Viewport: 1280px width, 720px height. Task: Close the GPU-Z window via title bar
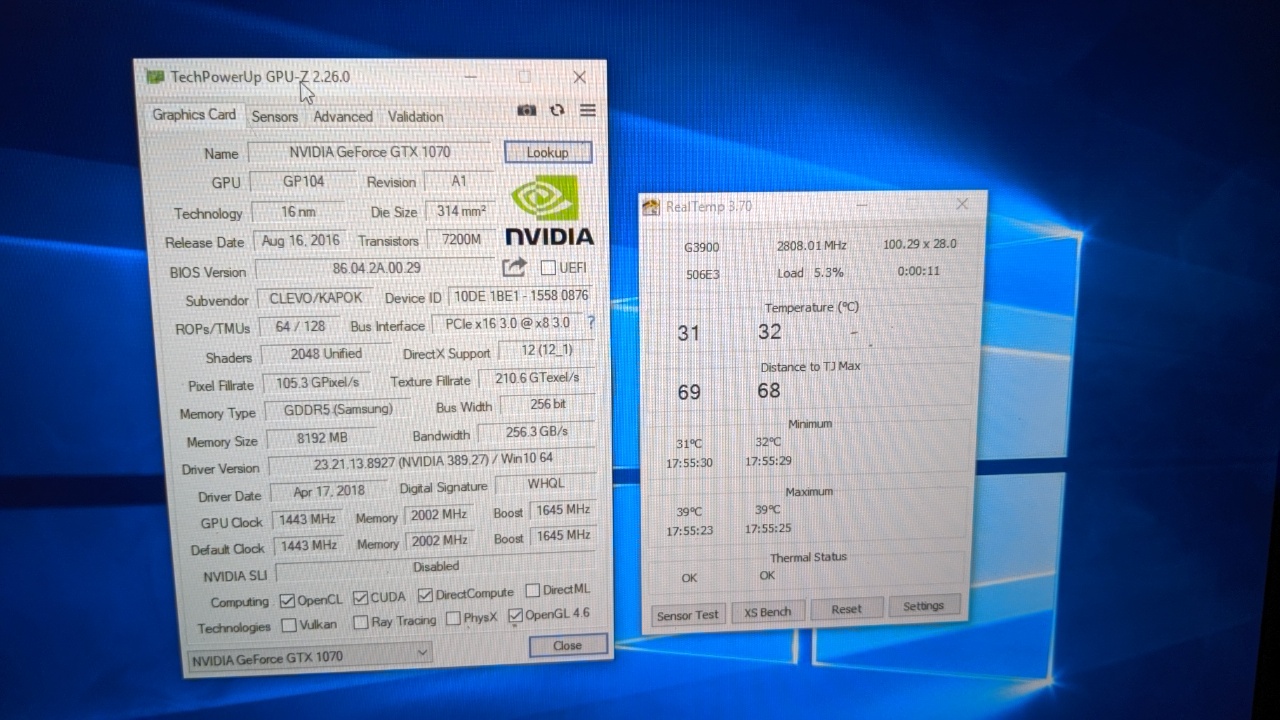coord(579,77)
